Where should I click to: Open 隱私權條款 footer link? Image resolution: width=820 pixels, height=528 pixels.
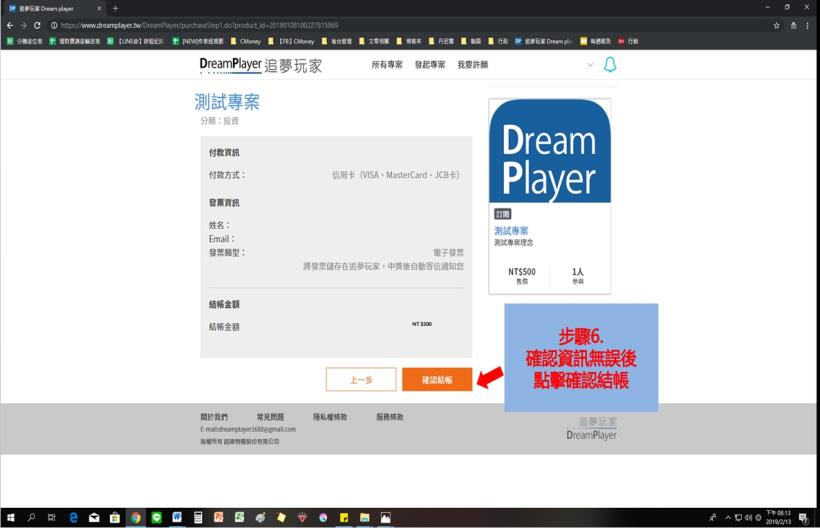click(329, 417)
